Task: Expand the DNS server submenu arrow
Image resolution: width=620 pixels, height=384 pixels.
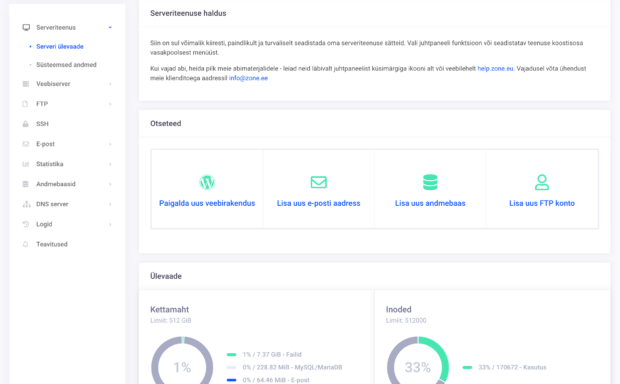Action: click(x=110, y=204)
